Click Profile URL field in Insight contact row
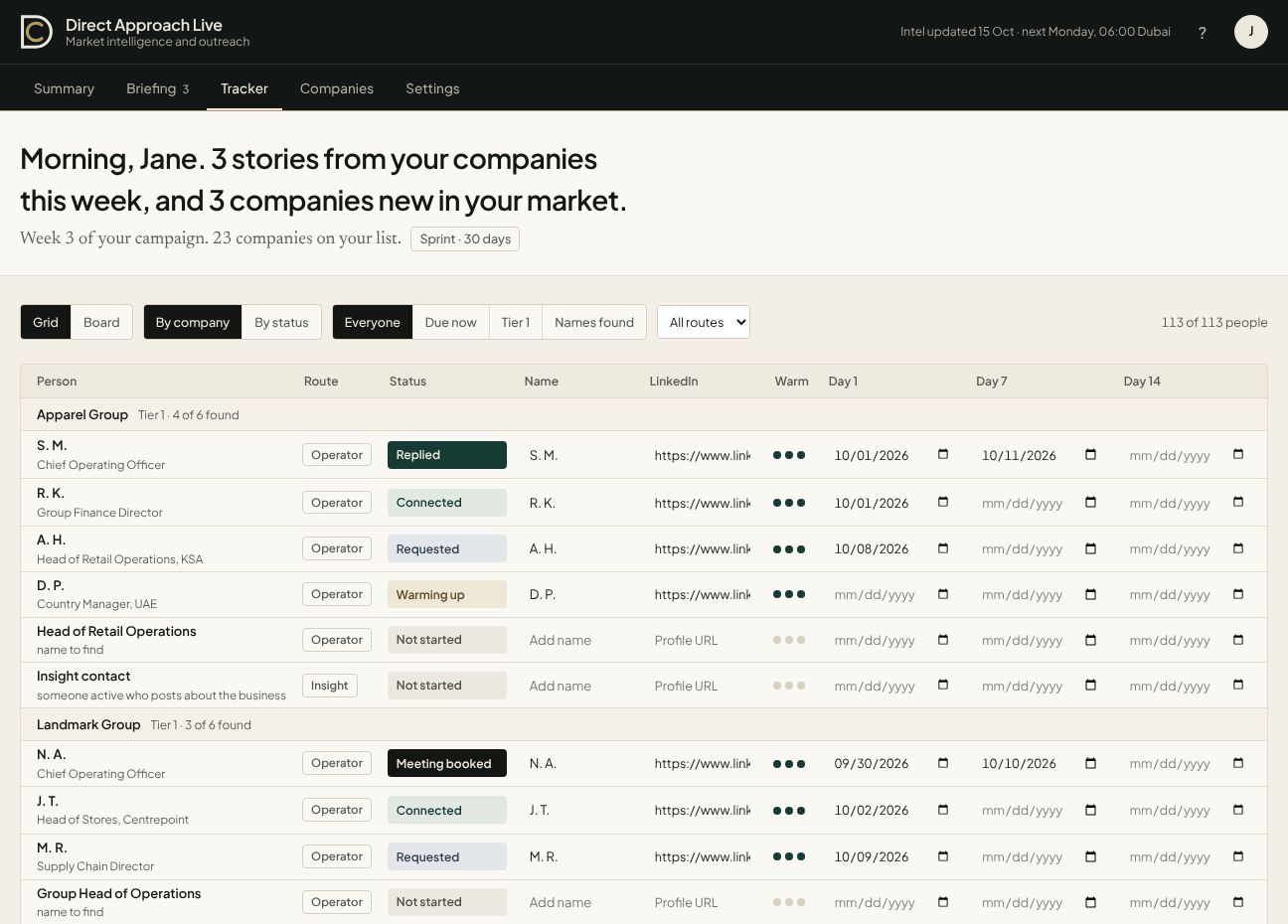This screenshot has width=1288, height=924. 703,687
